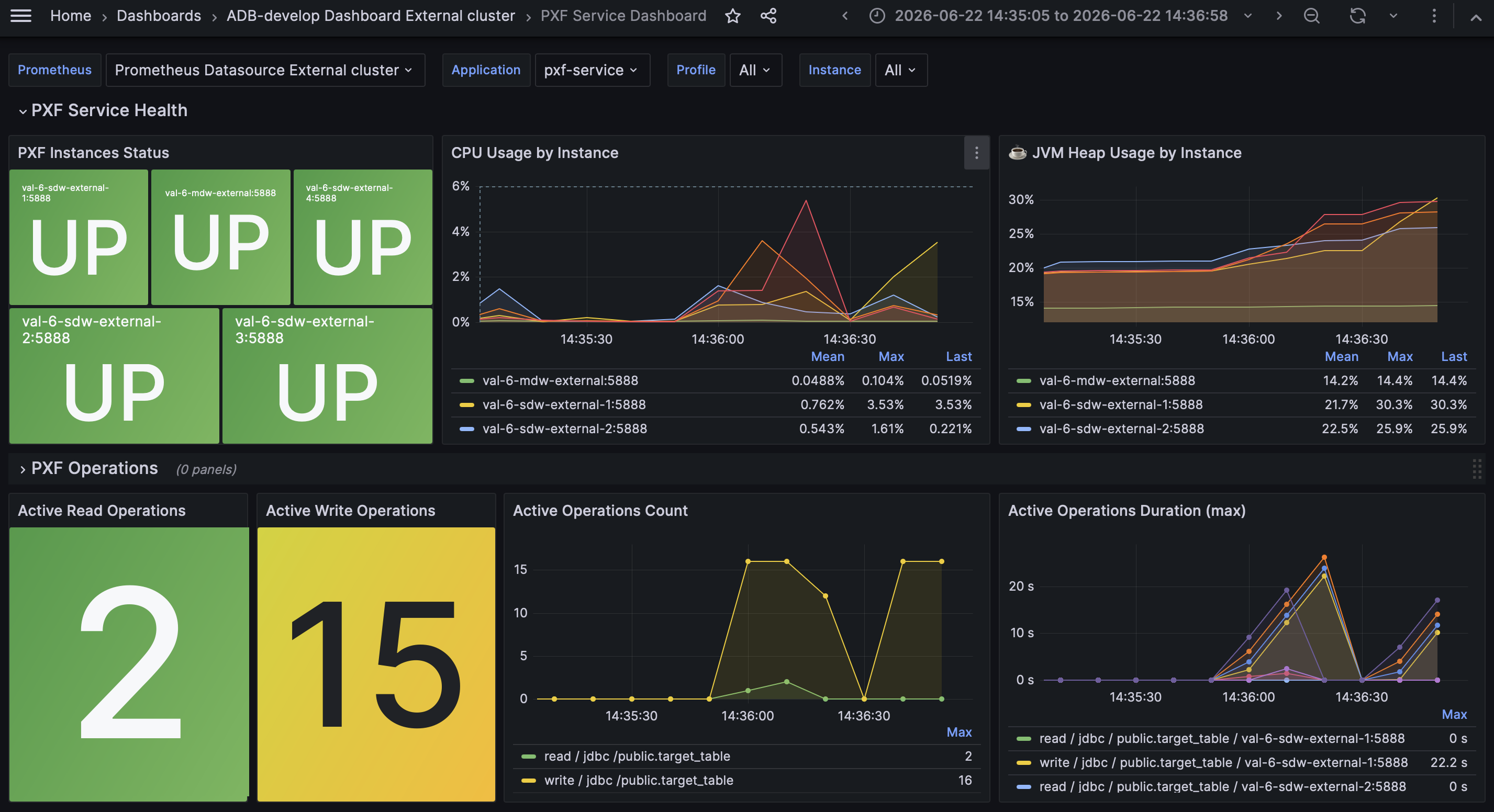Toggle read jdbc val-6-sdw-external-2:5888 duration series
1494x812 pixels.
pos(1222,786)
